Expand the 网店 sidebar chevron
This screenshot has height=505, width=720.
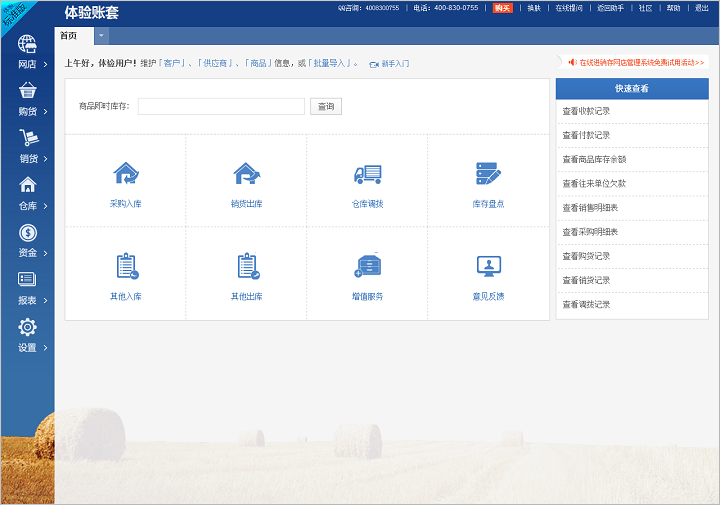[45, 64]
